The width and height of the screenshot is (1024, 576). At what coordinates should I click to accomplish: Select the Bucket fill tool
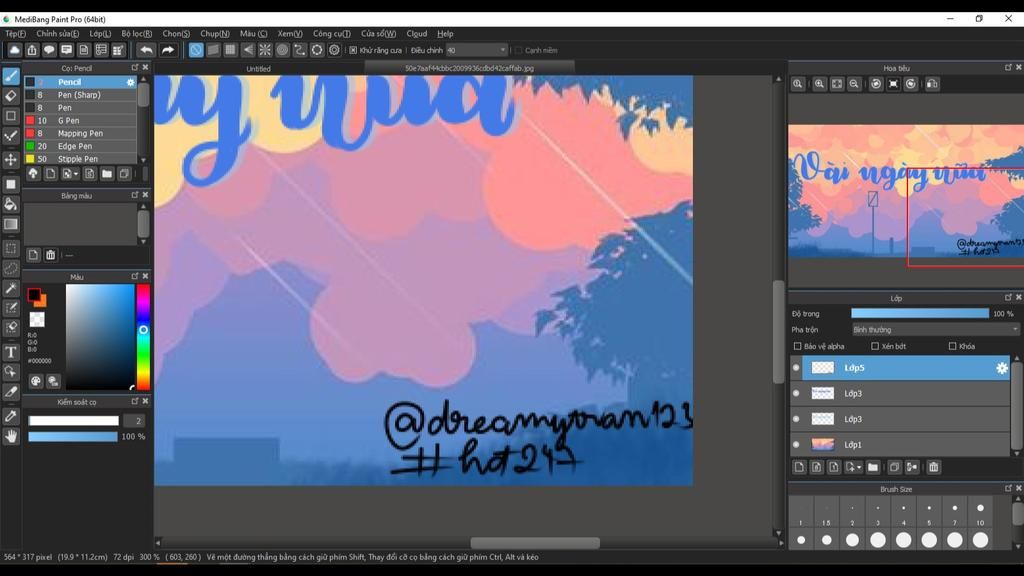click(x=11, y=204)
